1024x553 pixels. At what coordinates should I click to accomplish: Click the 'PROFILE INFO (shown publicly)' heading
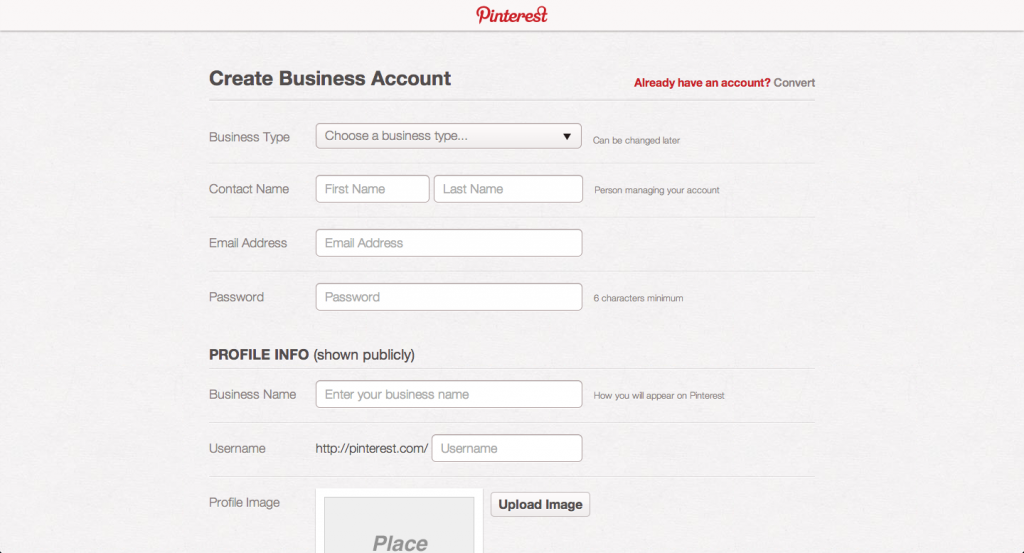312,355
